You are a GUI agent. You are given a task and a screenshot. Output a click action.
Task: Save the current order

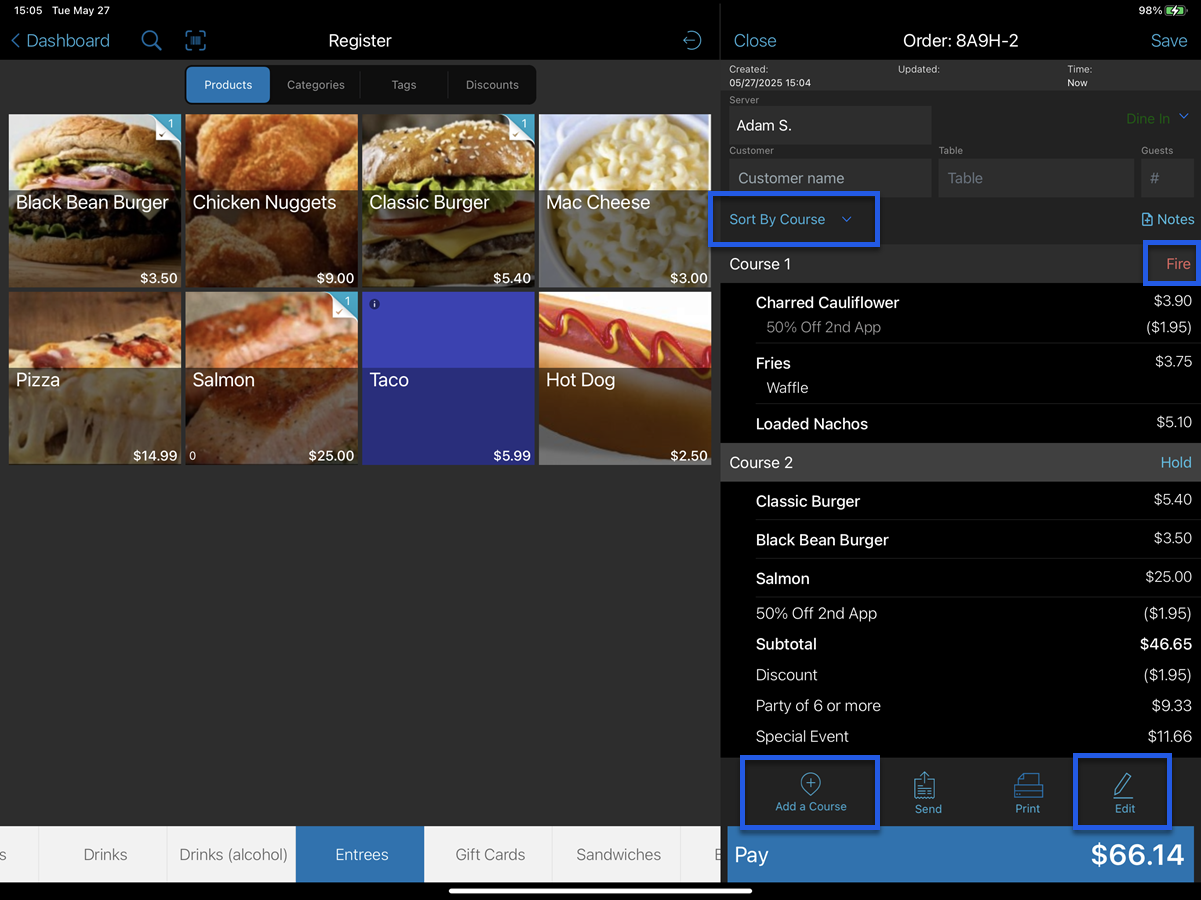[x=1169, y=41]
